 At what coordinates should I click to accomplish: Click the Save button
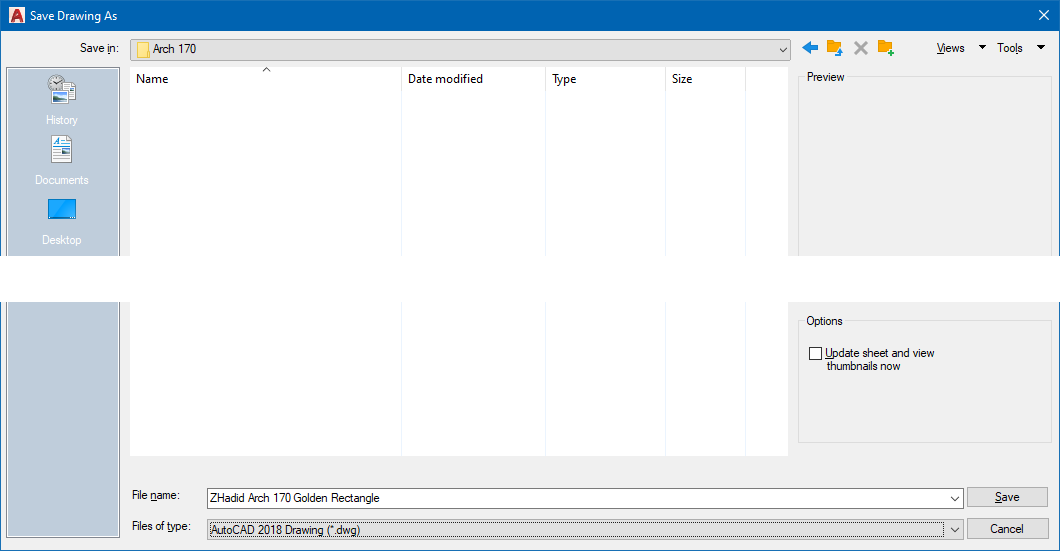[x=1007, y=497]
